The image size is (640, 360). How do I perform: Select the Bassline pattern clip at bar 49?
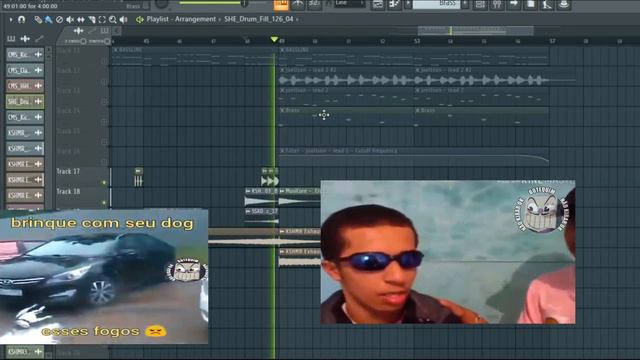[x=414, y=56]
